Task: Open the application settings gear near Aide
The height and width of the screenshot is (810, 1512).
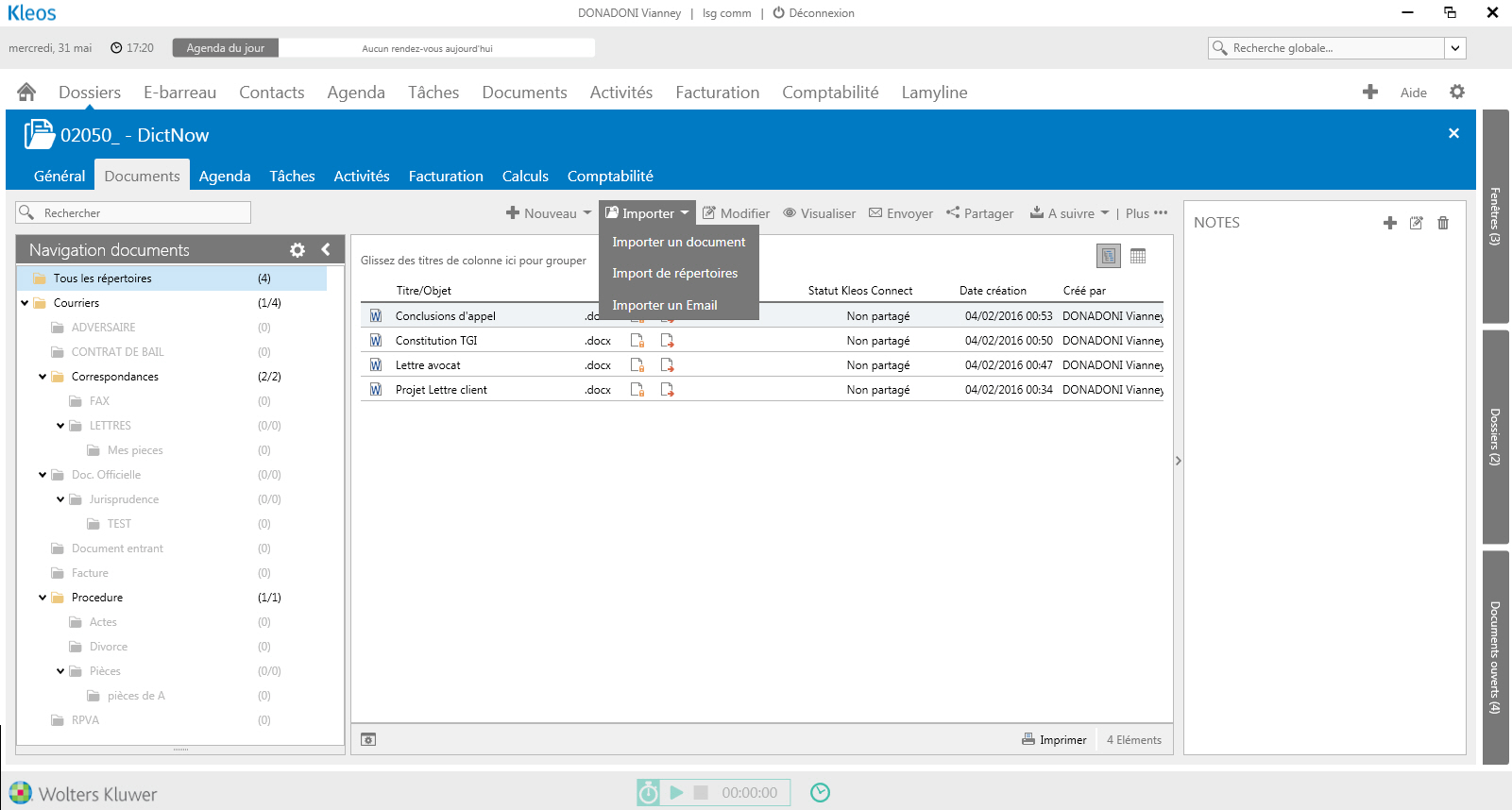Action: (x=1457, y=92)
